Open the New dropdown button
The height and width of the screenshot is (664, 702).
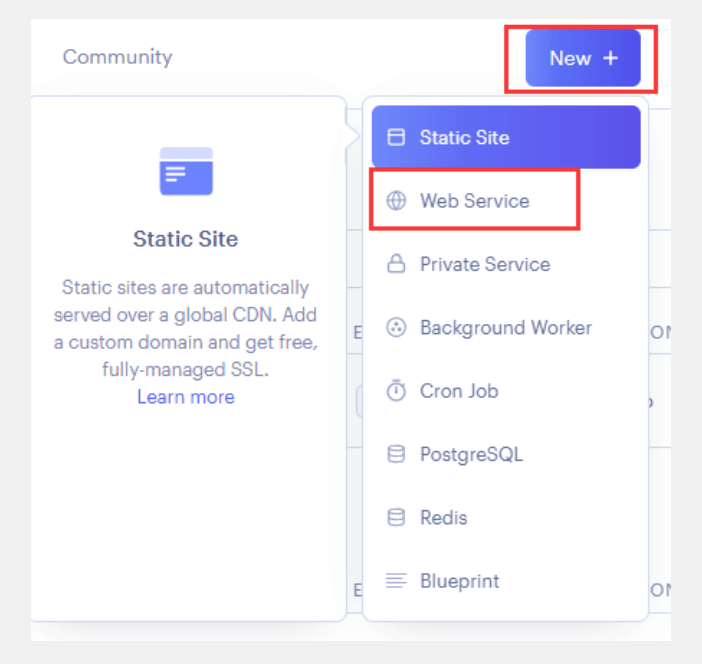(x=583, y=58)
